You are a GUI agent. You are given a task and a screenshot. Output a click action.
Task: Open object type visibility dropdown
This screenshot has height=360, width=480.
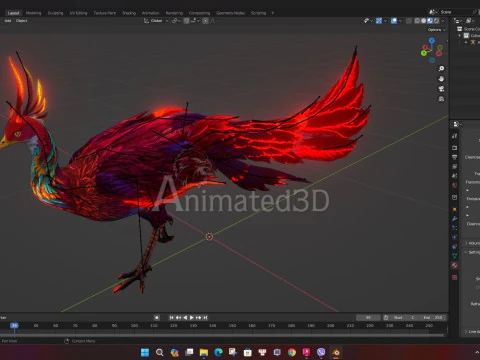pyautogui.click(x=368, y=21)
